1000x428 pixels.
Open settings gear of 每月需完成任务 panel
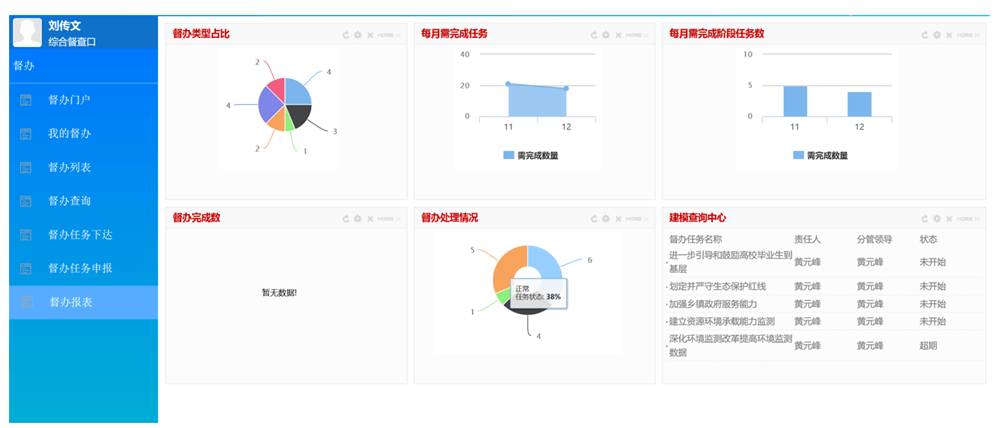tap(606, 34)
